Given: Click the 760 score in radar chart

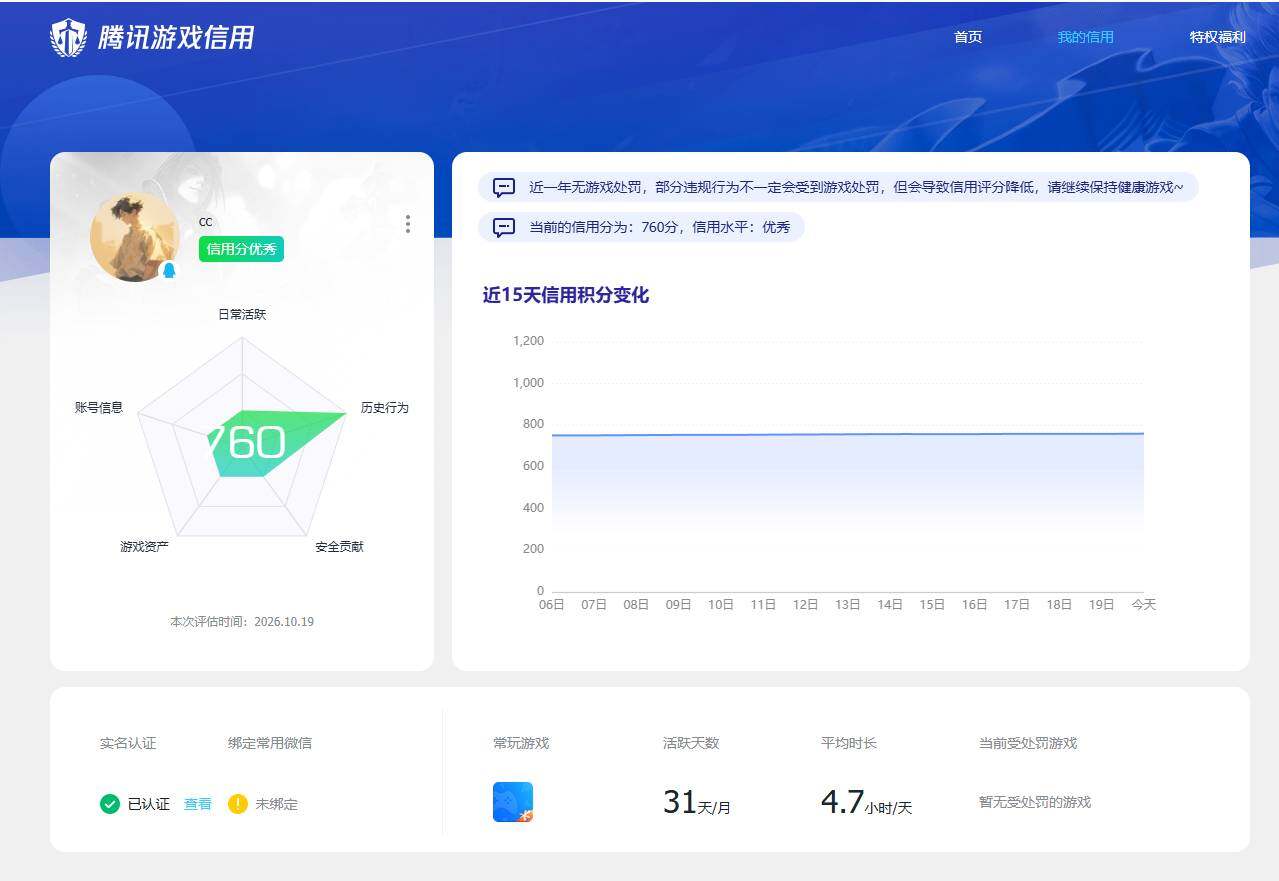Looking at the screenshot, I should click(247, 443).
